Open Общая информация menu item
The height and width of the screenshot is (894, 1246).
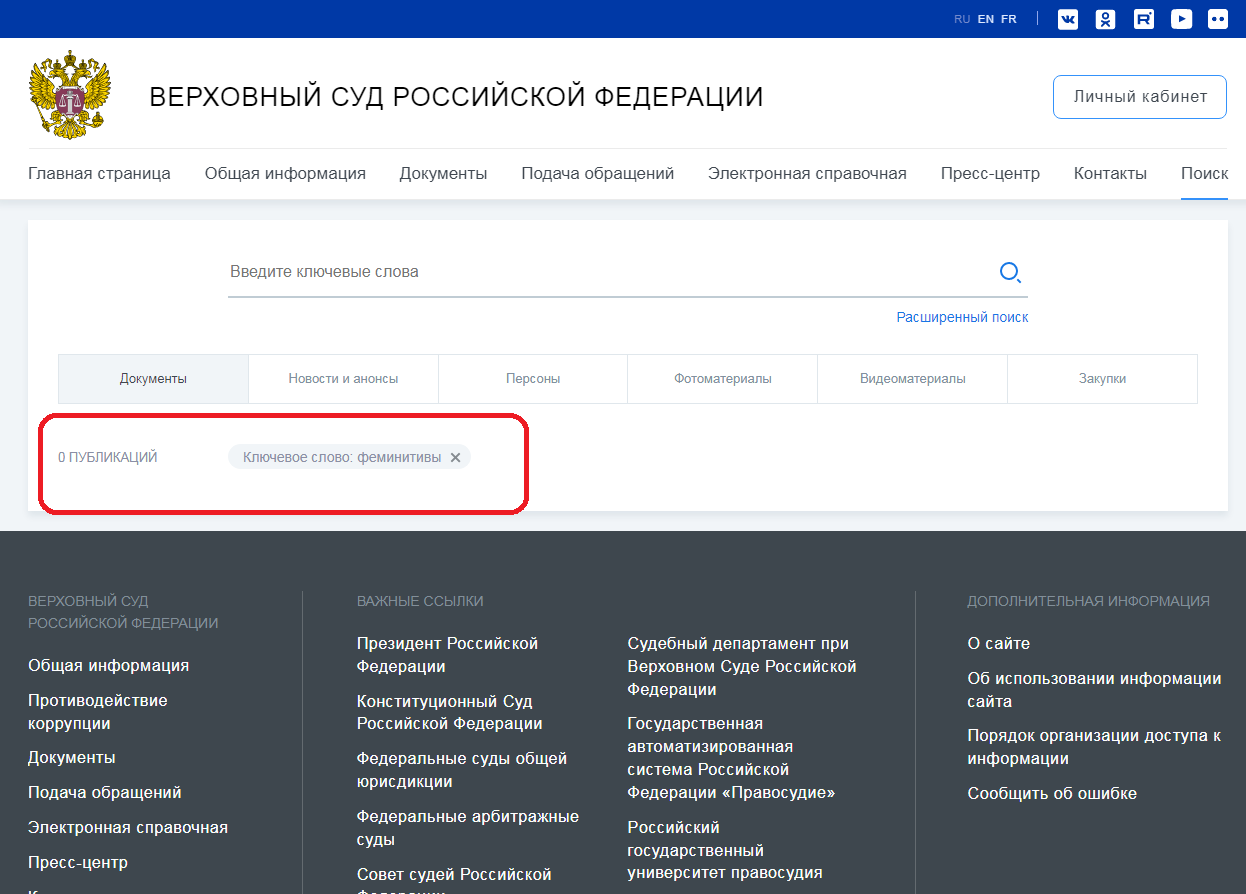coord(285,173)
